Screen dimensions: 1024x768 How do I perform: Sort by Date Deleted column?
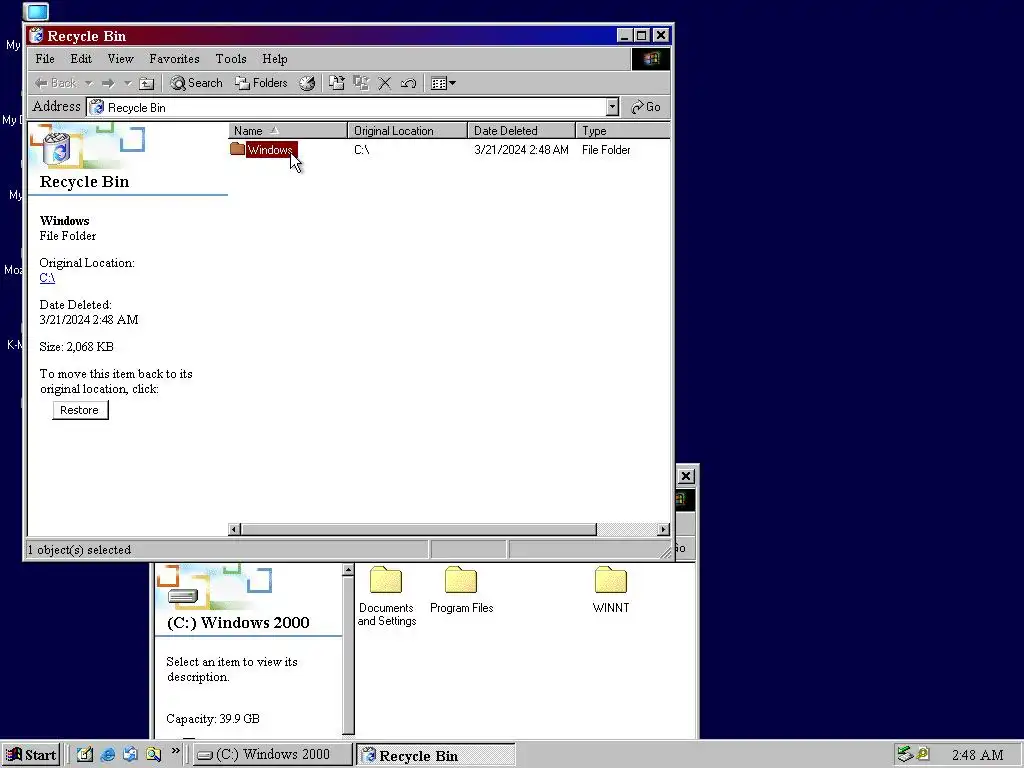522,131
